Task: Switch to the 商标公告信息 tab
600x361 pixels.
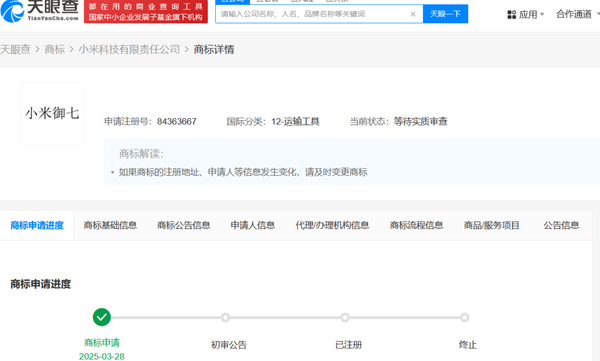Action: [184, 225]
